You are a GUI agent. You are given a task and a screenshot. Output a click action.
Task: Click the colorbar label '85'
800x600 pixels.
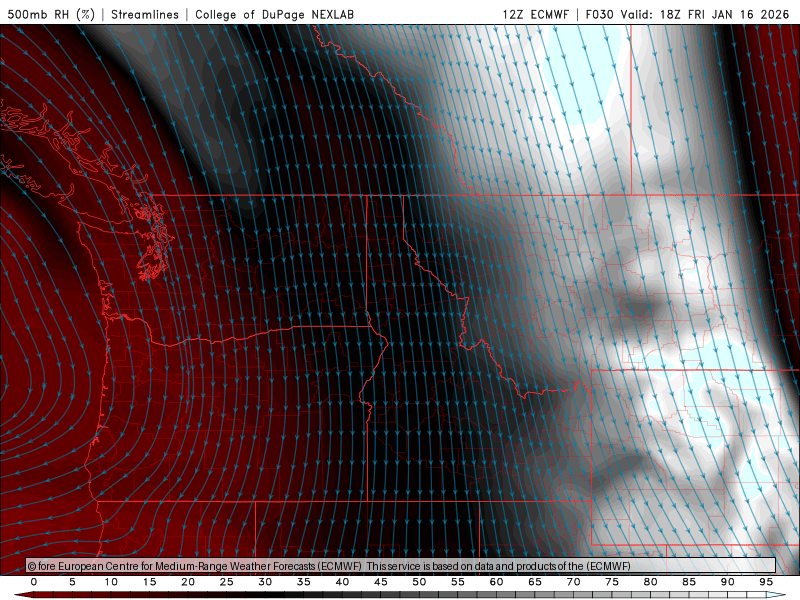pos(689,582)
